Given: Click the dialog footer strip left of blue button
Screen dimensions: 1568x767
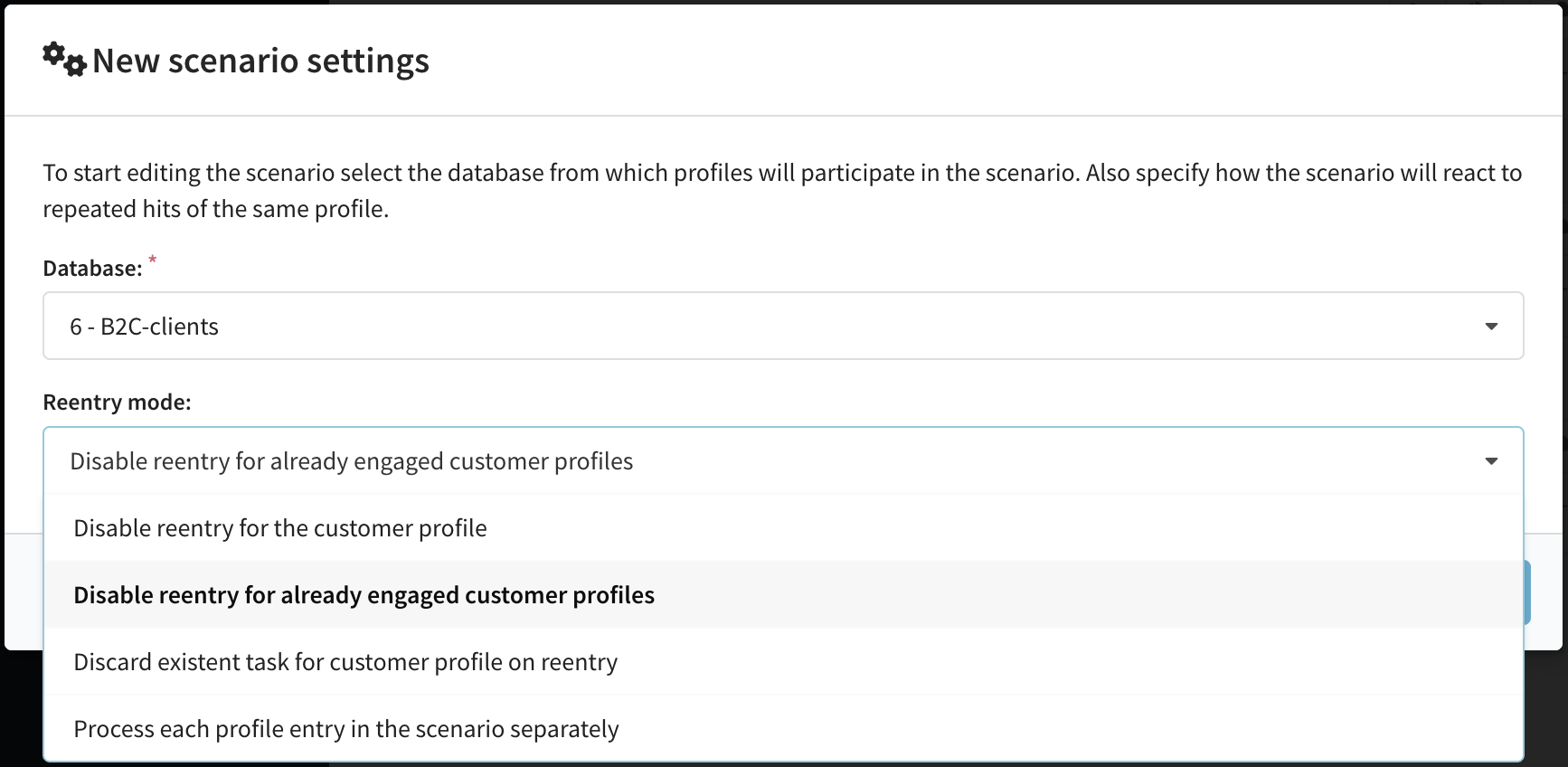Looking at the screenshot, I should pos(24,592).
